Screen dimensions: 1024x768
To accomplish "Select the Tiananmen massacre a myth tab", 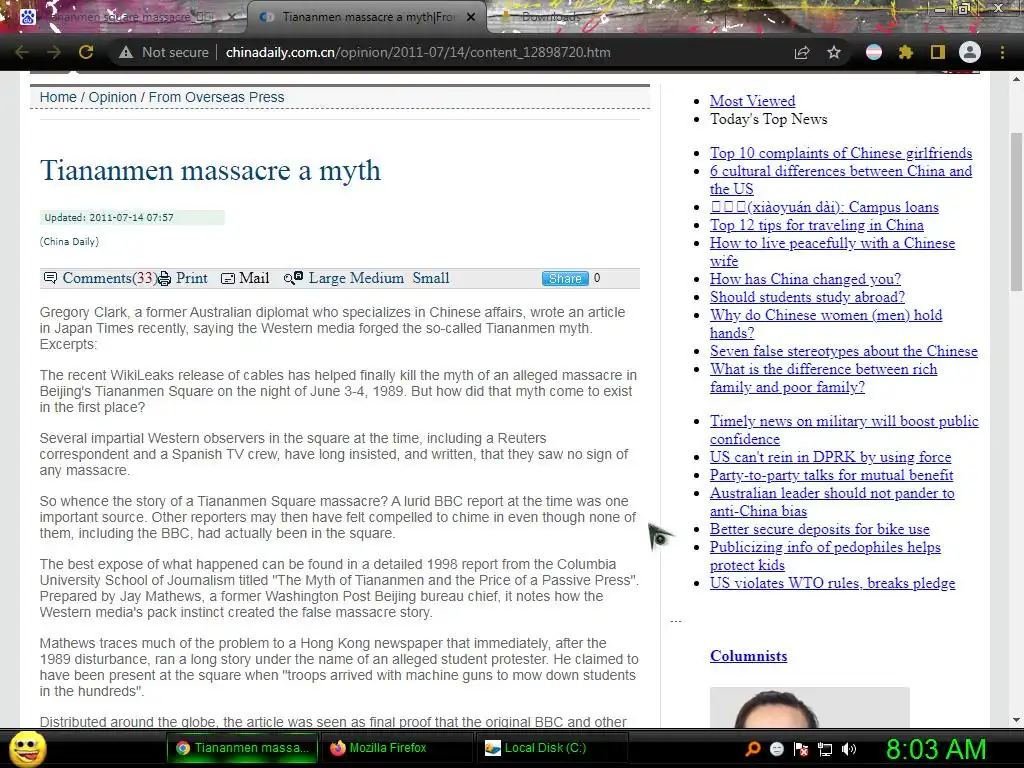I will coord(366,17).
